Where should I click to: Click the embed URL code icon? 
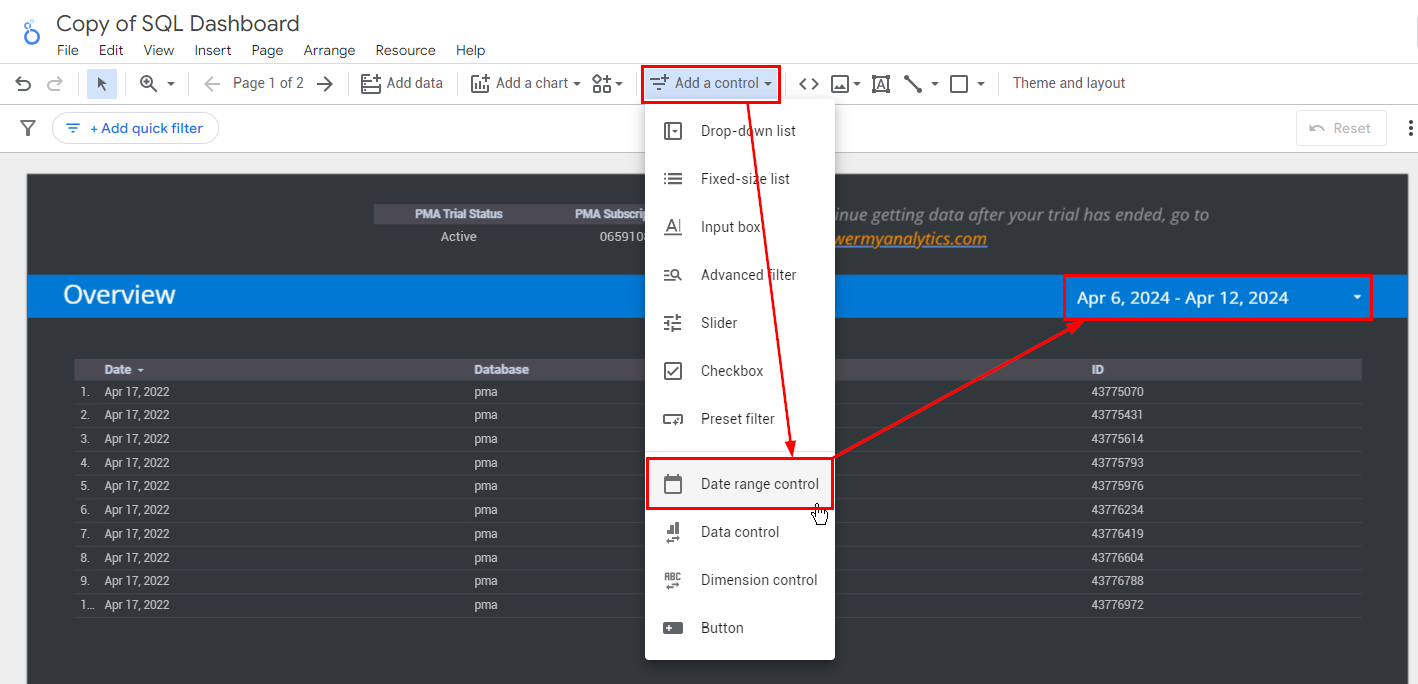tap(809, 84)
